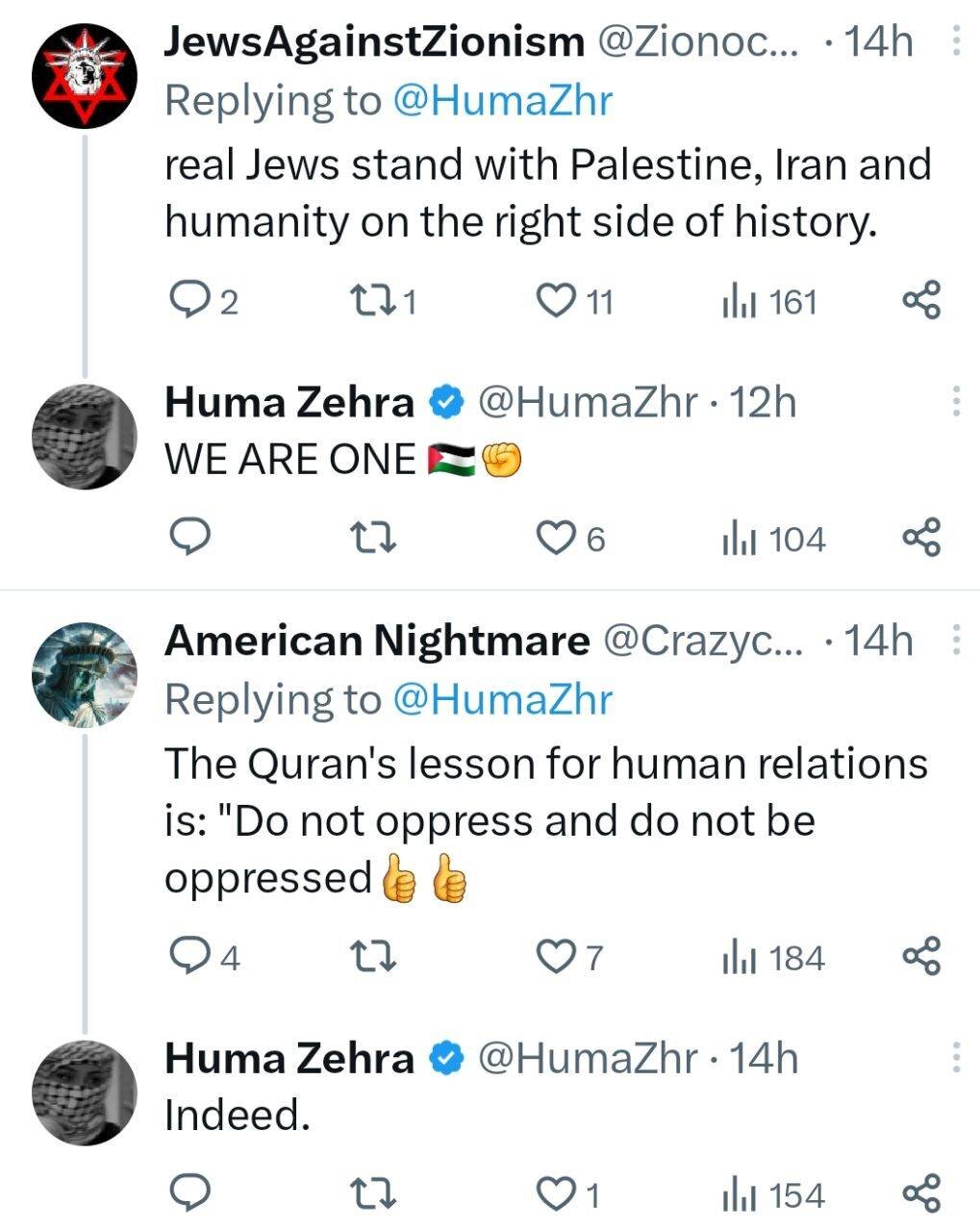The height and width of the screenshot is (1231, 980).
Task: Like the JewsAgainstZionism reply with 11 likes
Action: coord(555,302)
